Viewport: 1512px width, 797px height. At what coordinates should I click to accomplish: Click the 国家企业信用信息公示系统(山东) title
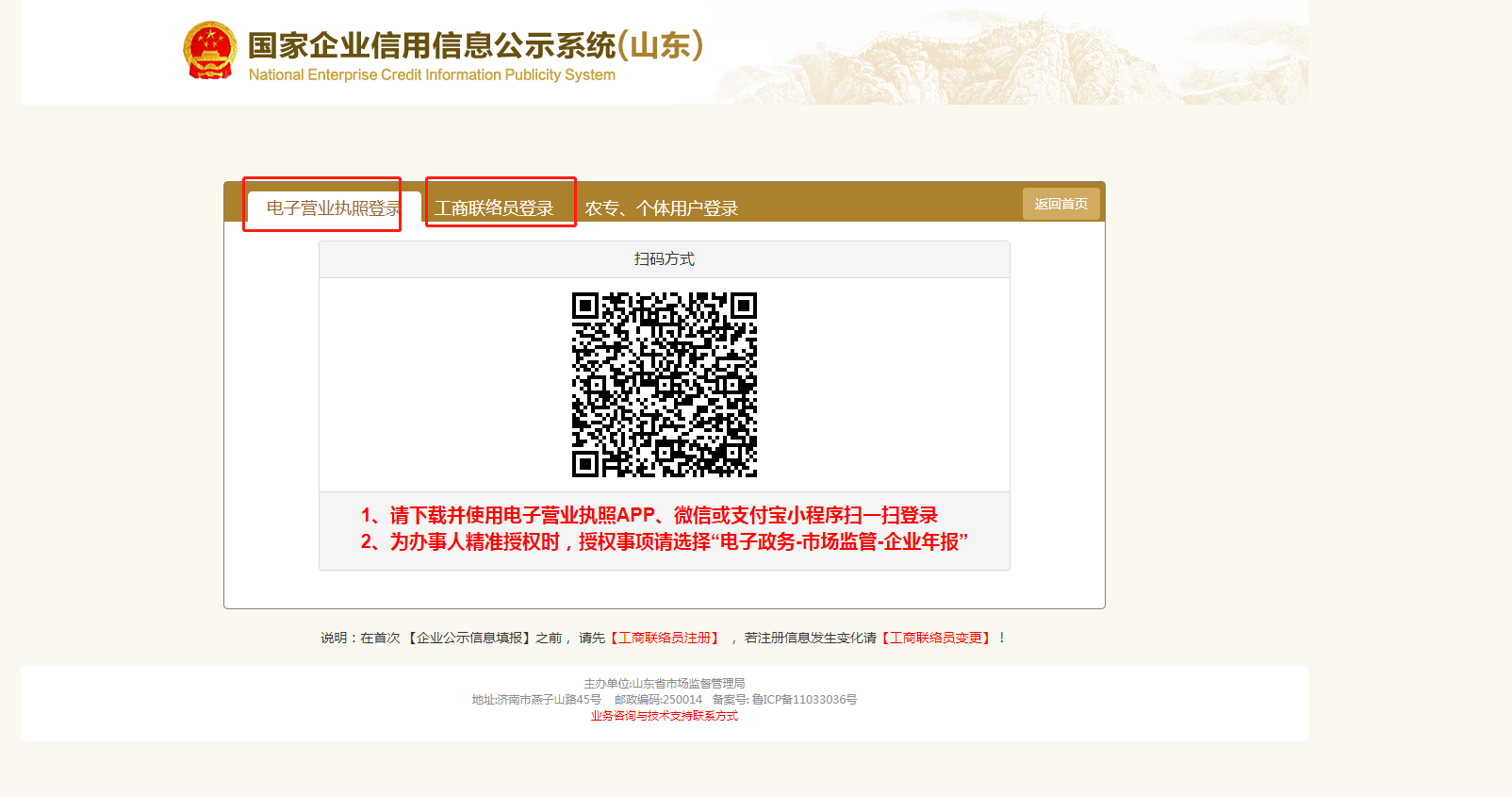click(475, 45)
